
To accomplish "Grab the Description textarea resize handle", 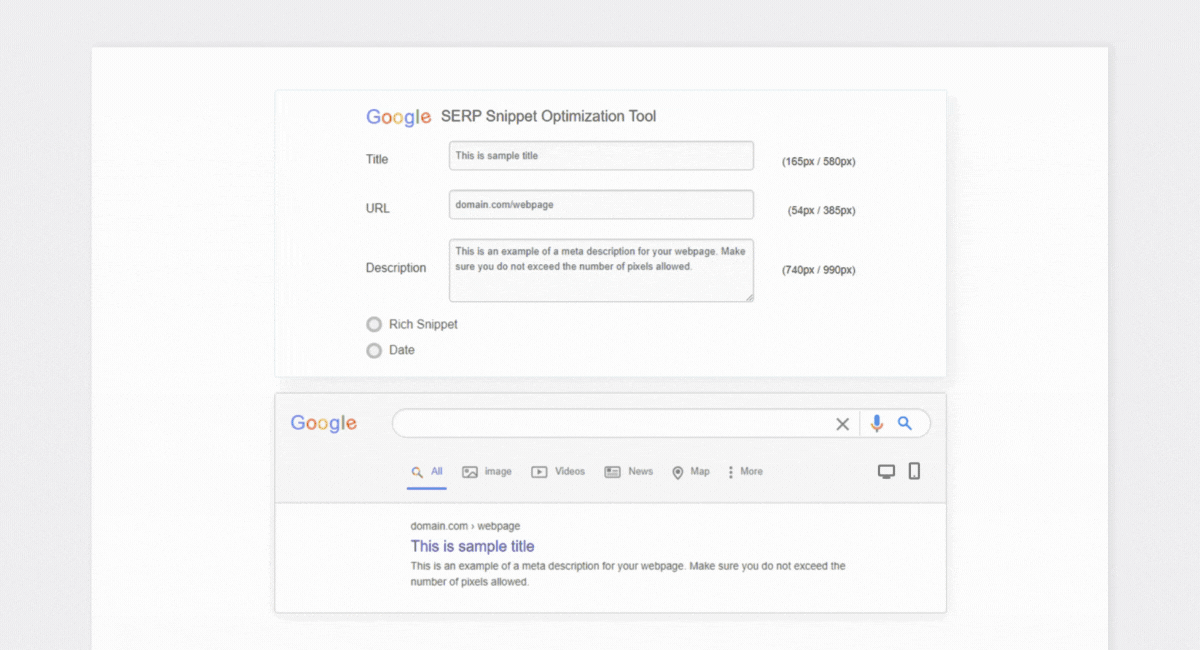I will click(x=748, y=296).
